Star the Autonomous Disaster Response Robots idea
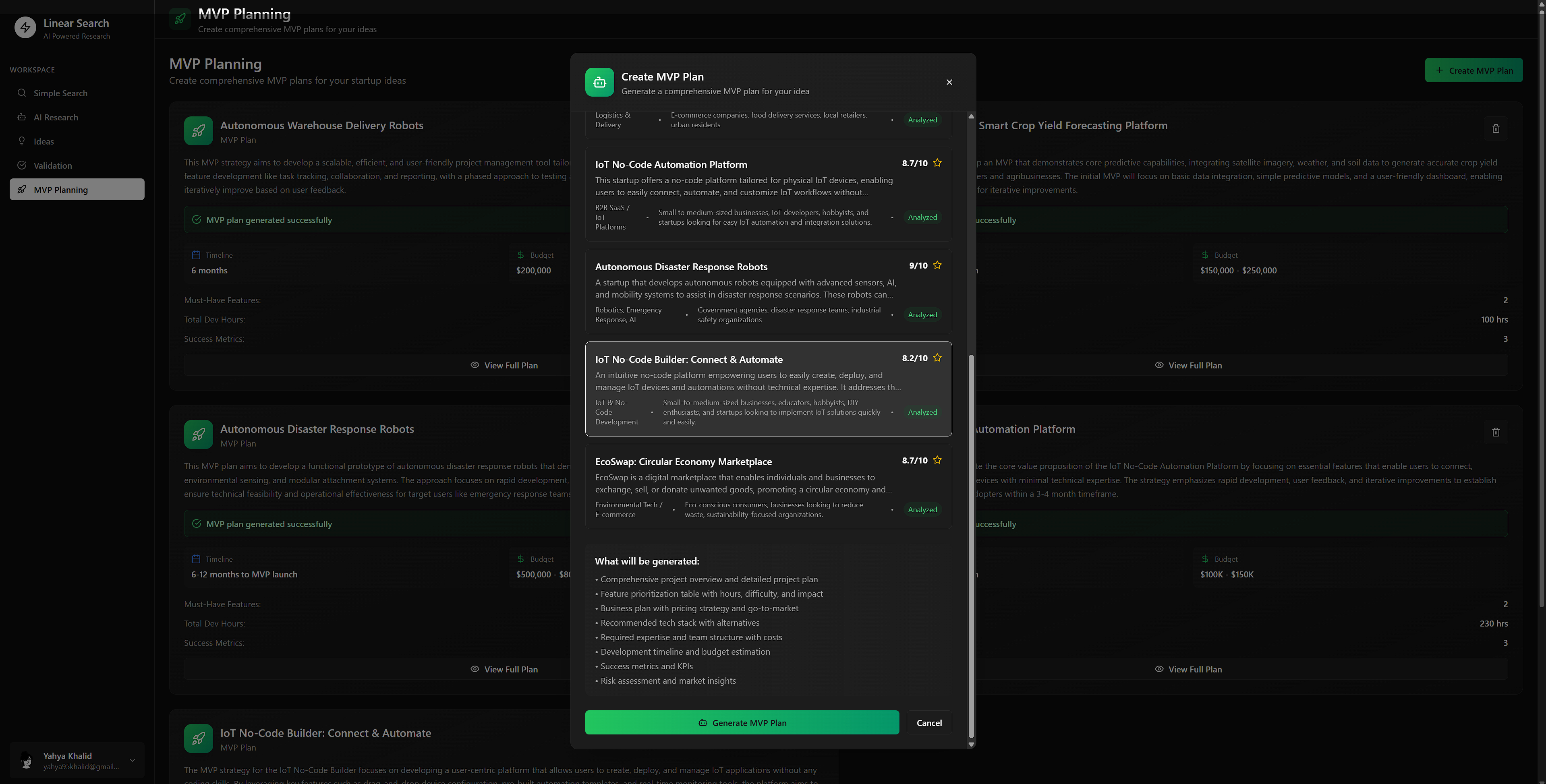Image resolution: width=1546 pixels, height=784 pixels. [x=937, y=265]
